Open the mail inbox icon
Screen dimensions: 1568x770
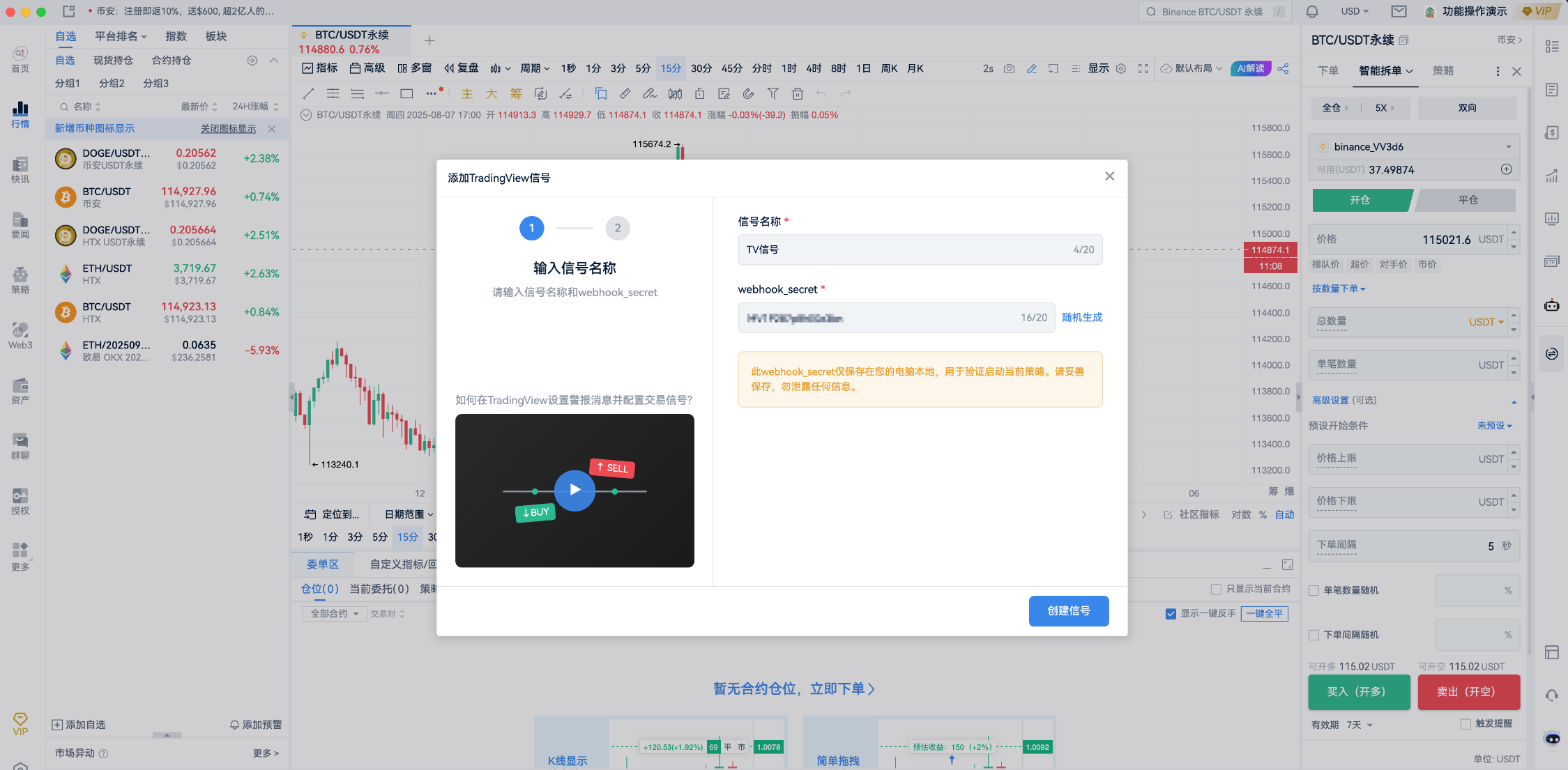(1398, 12)
